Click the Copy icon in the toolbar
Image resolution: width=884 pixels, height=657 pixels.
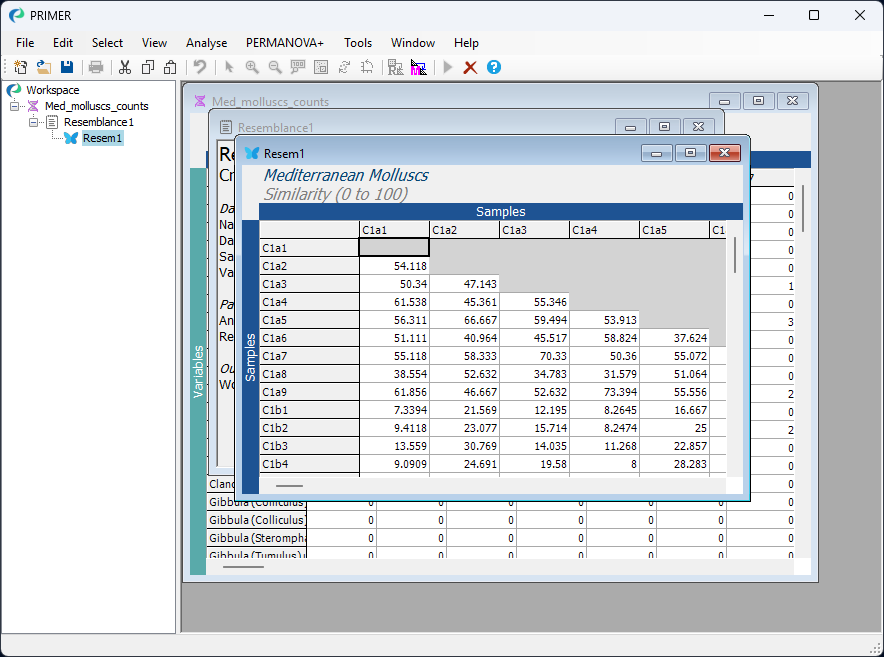148,67
